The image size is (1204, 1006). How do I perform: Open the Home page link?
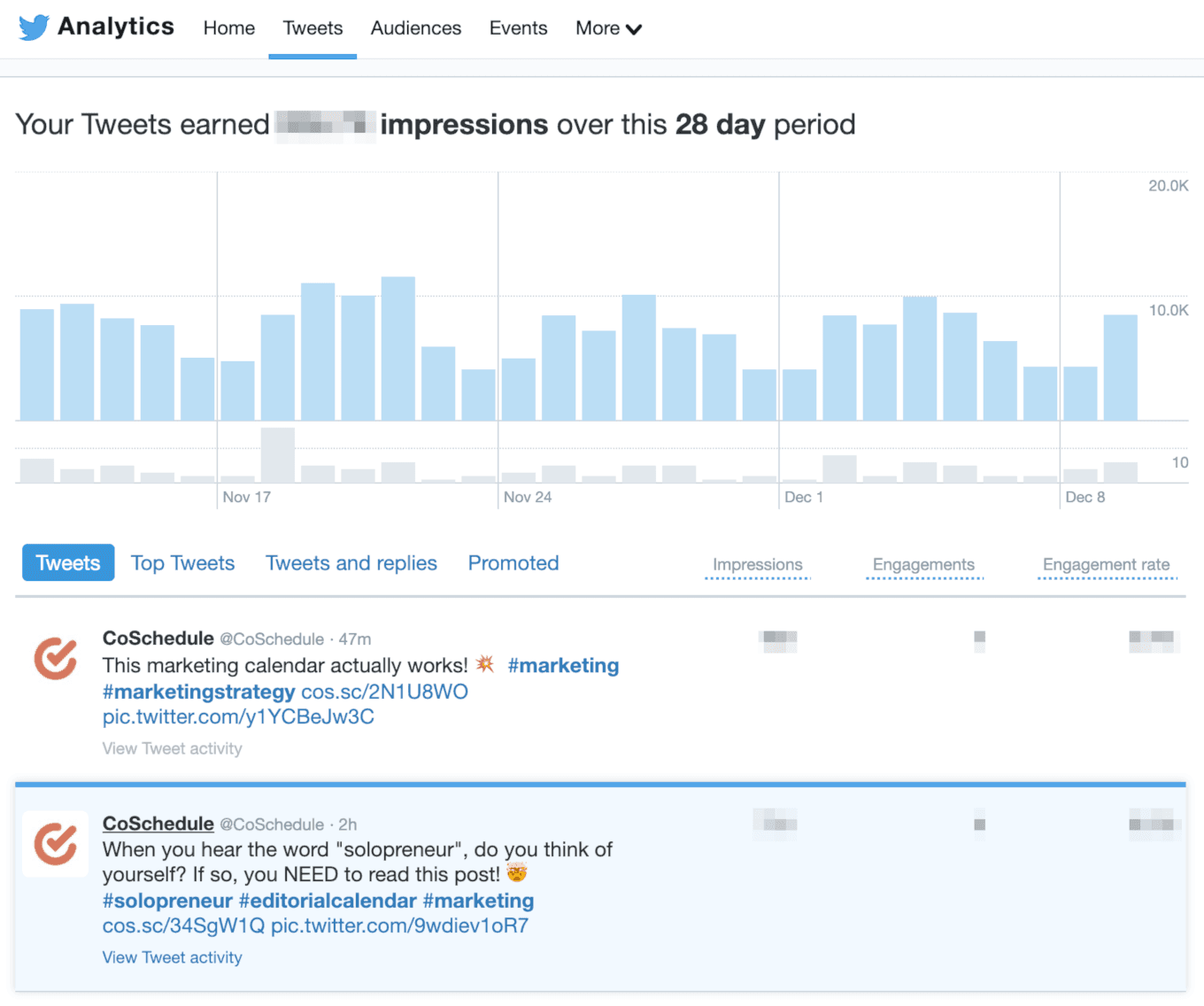(x=229, y=28)
